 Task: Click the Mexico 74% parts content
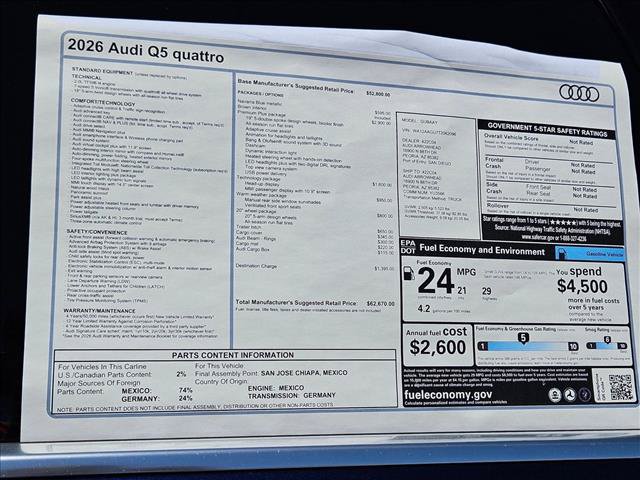point(157,391)
